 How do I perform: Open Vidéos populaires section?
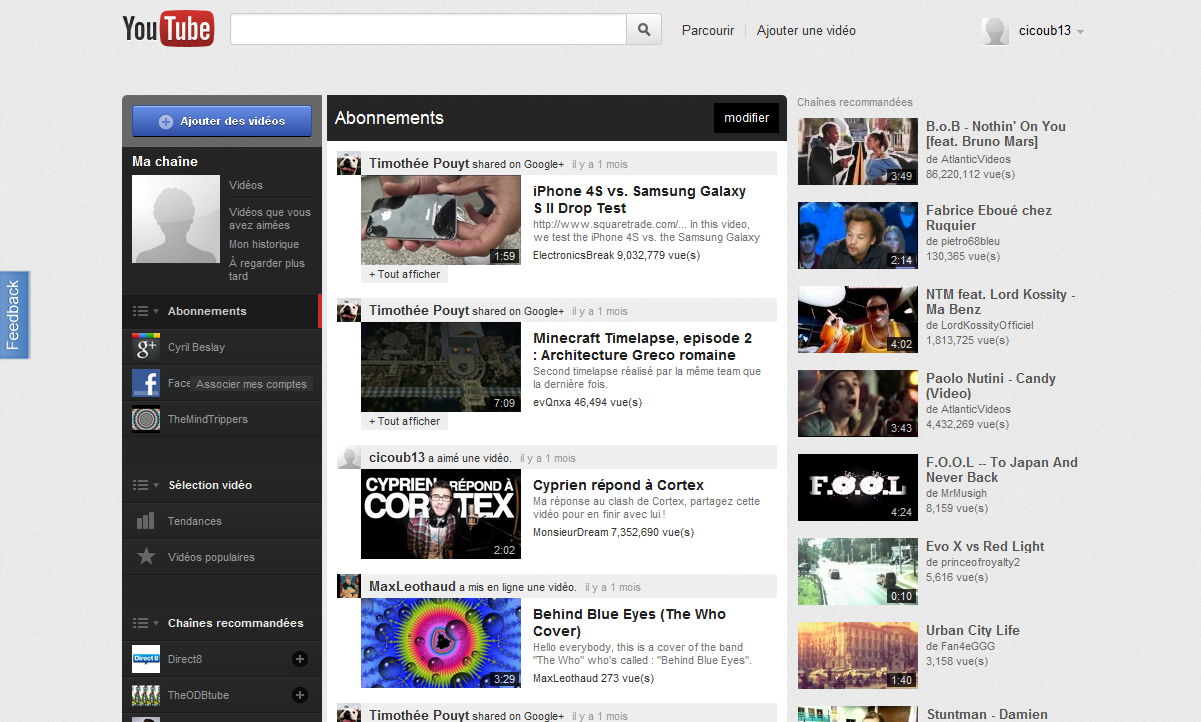tap(211, 557)
